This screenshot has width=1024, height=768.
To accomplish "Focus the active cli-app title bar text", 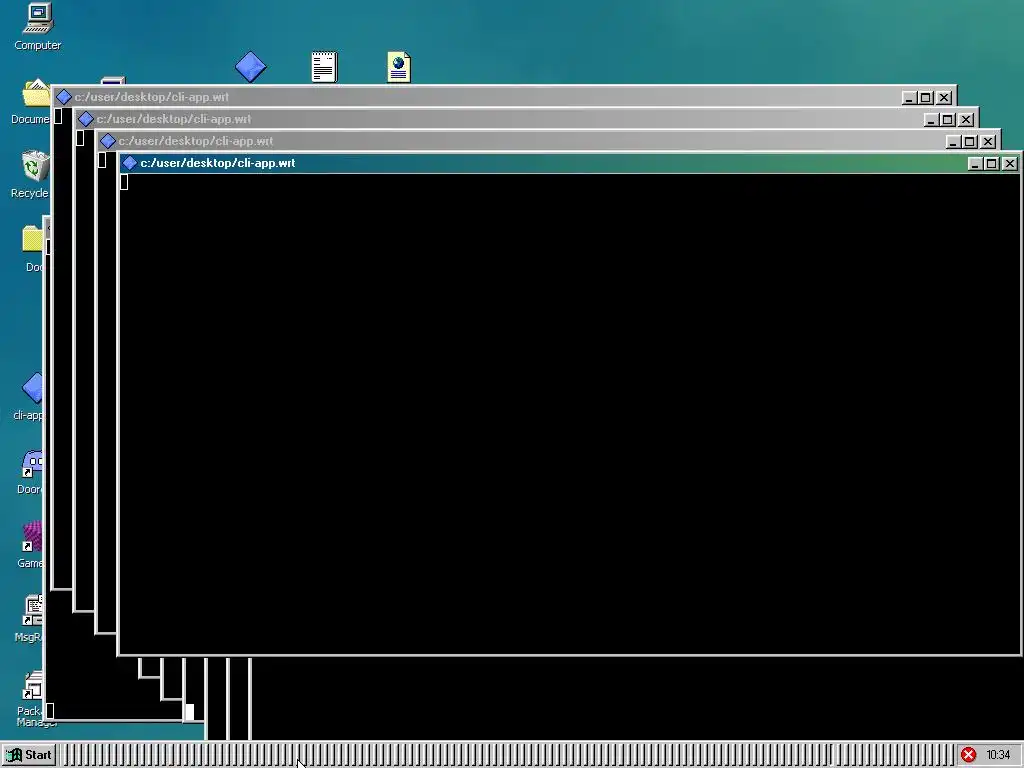I will [x=217, y=163].
